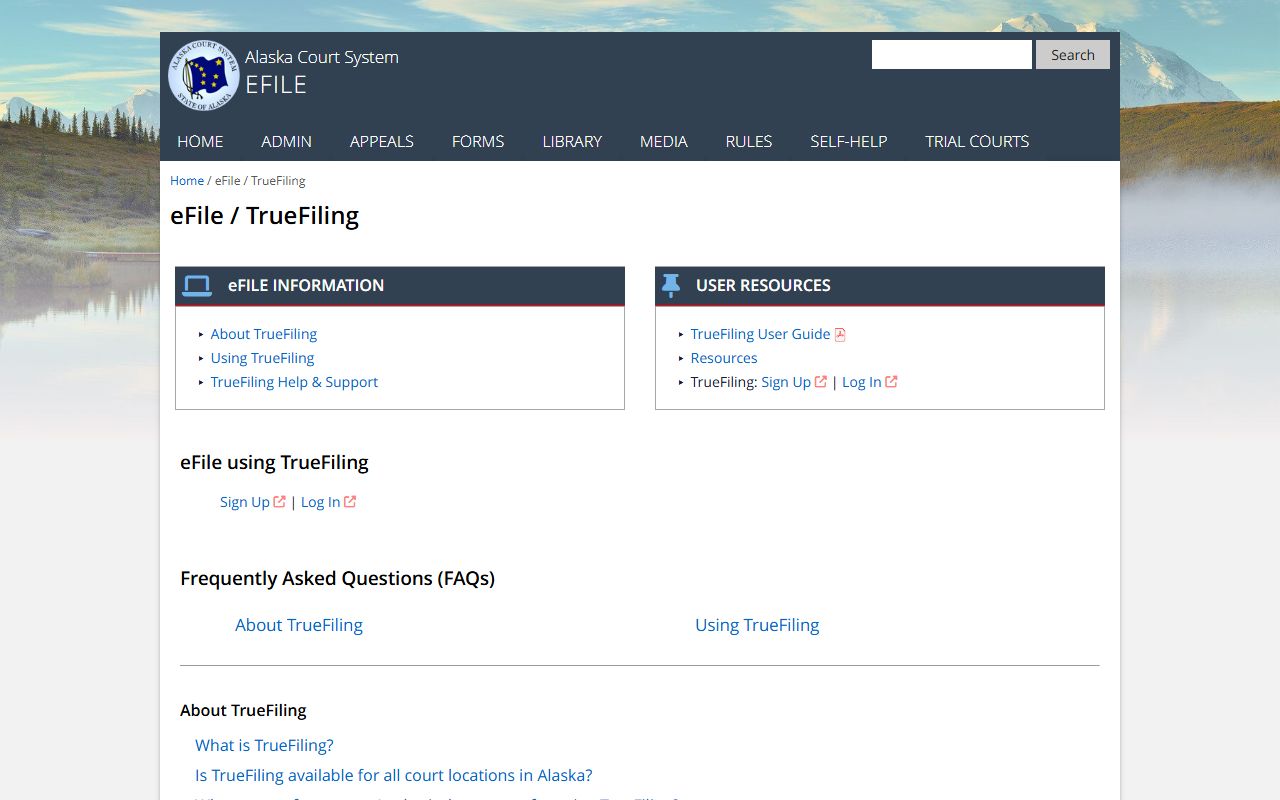Open the FORMS menu
Screen dimensions: 1280x800
tap(478, 141)
